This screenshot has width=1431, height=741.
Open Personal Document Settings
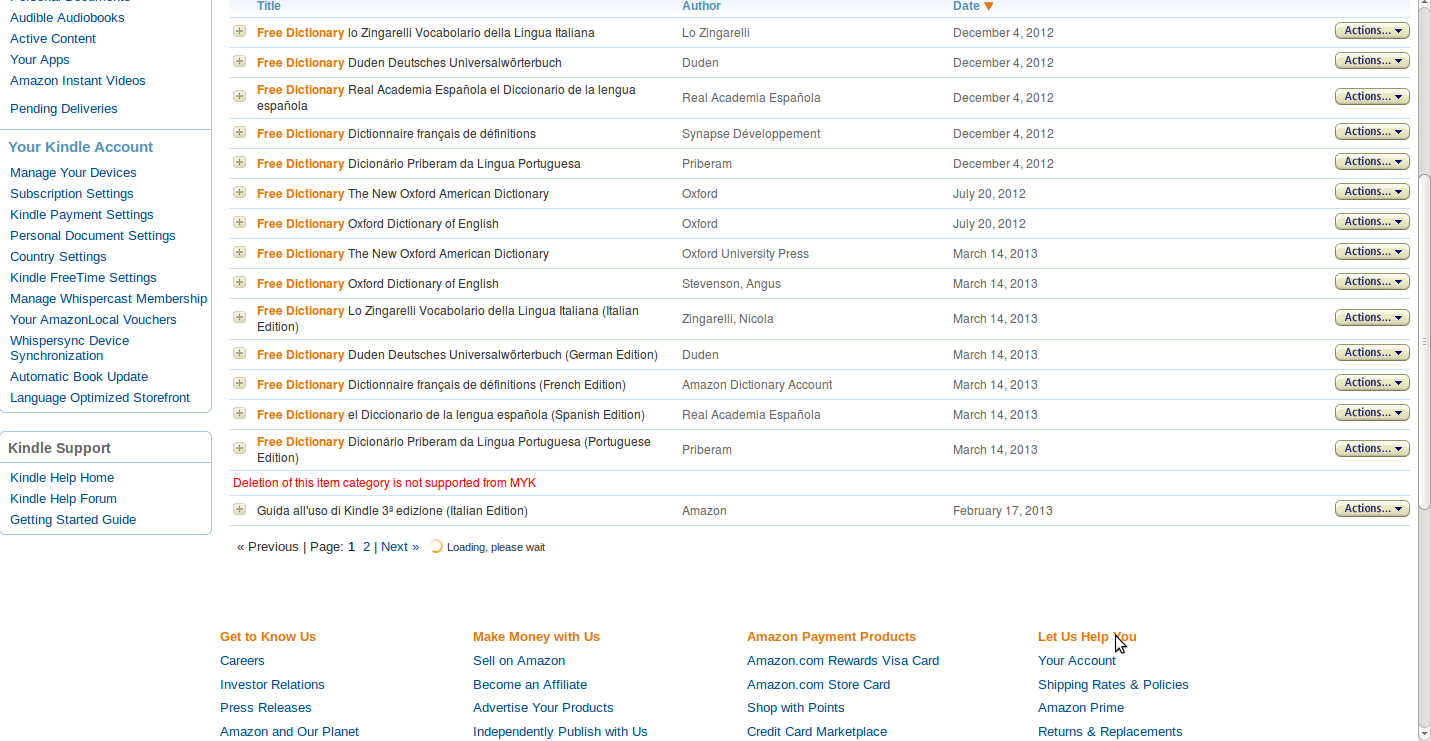coord(93,236)
